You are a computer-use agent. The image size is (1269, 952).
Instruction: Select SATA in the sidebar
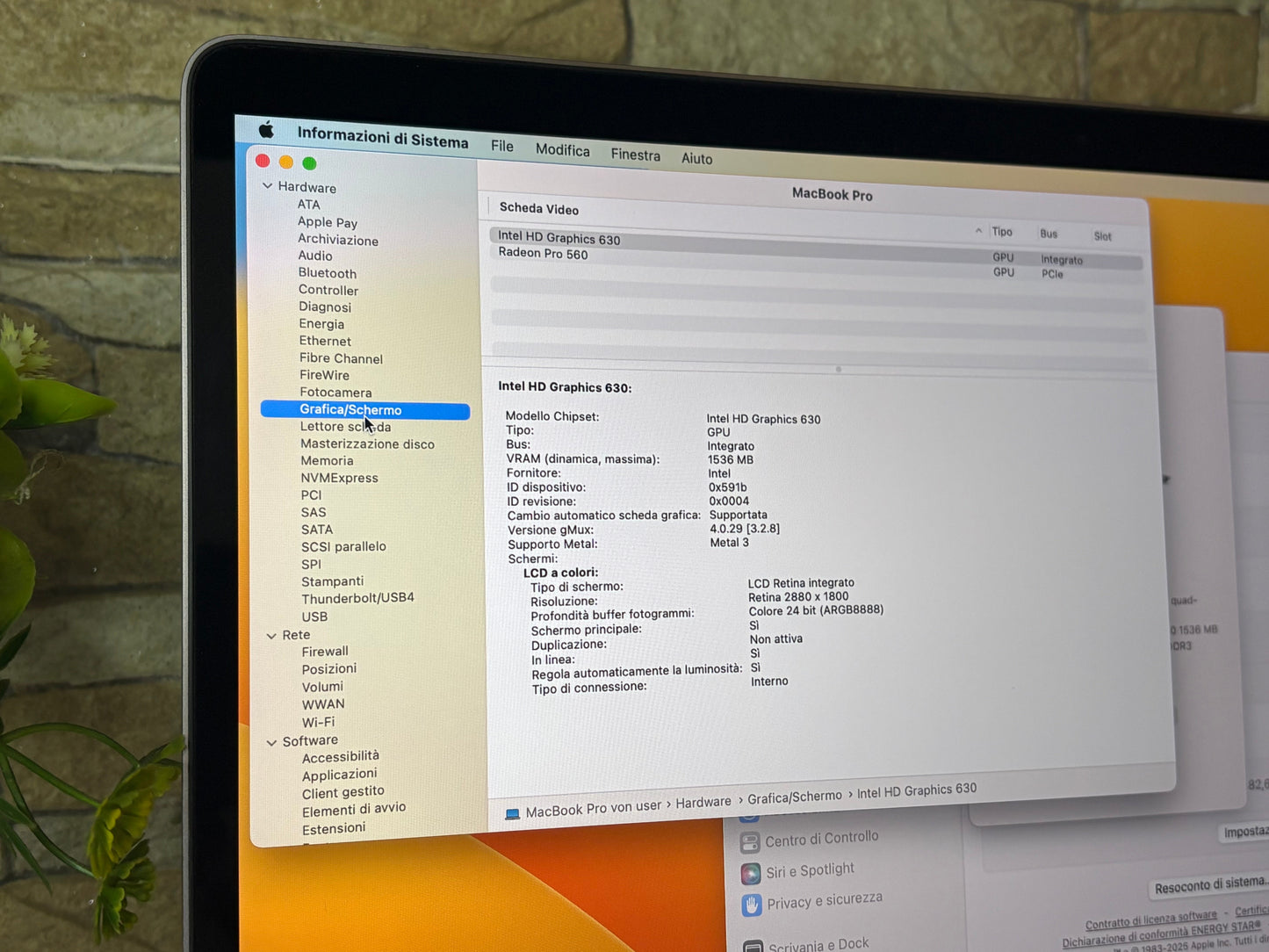coord(317,530)
